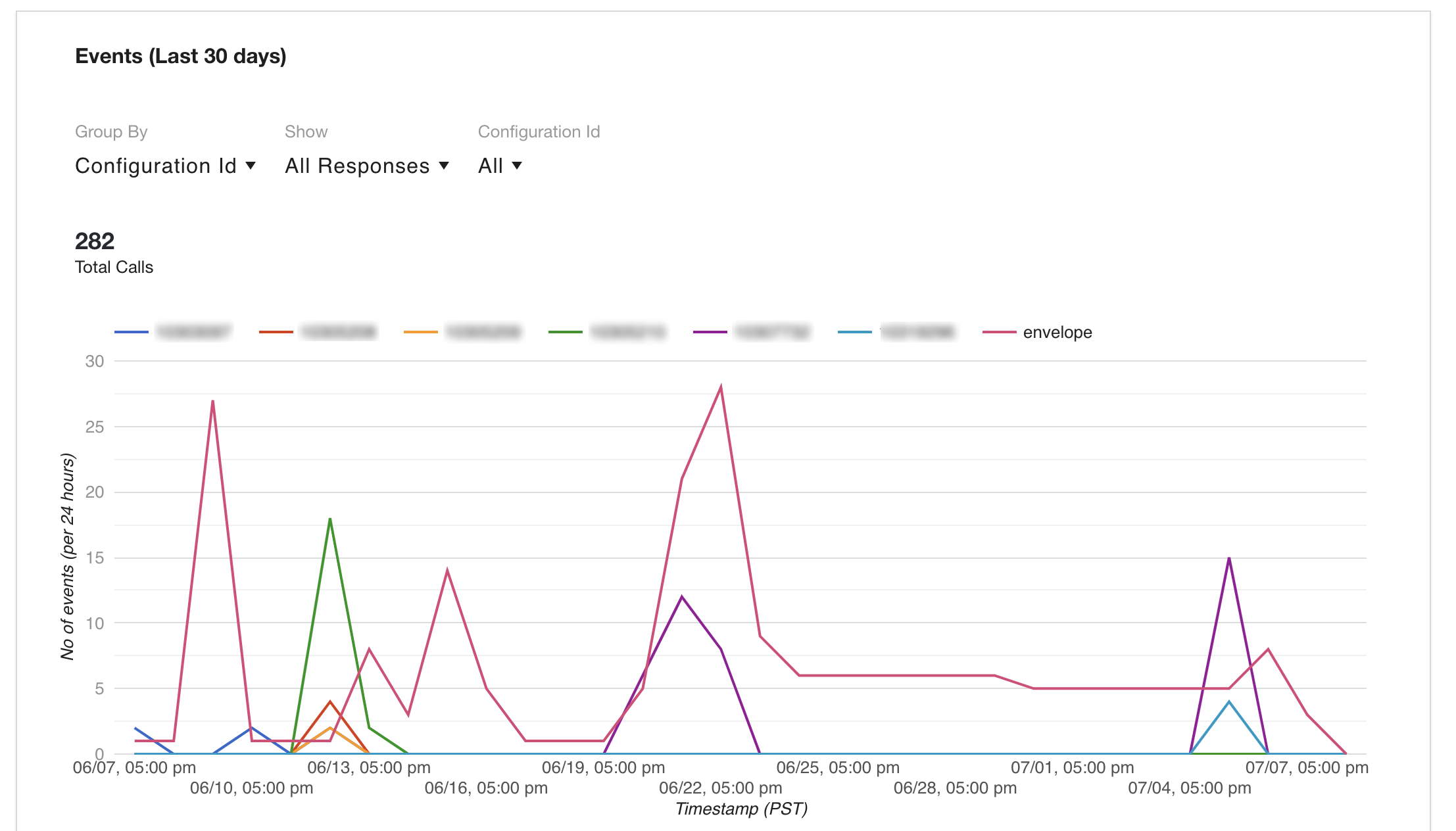
Task: Click the red line peak at 4
Action: (329, 702)
